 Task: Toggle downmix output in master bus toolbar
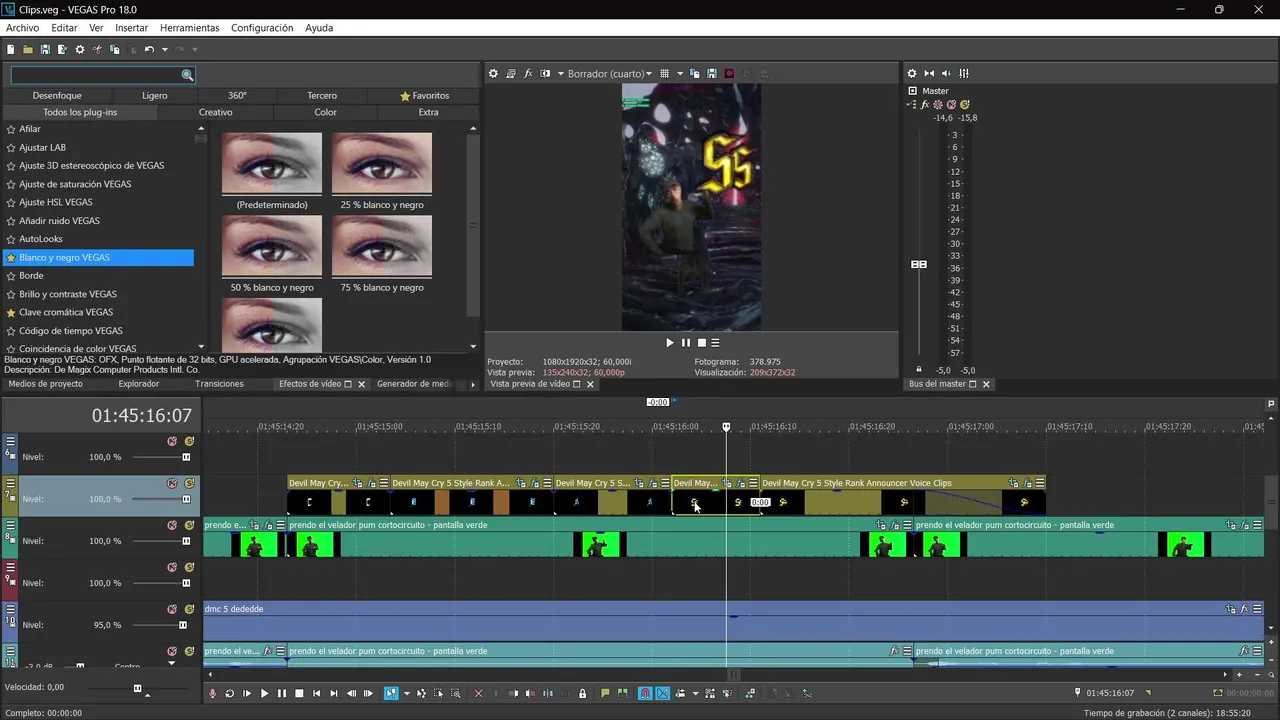pos(929,73)
